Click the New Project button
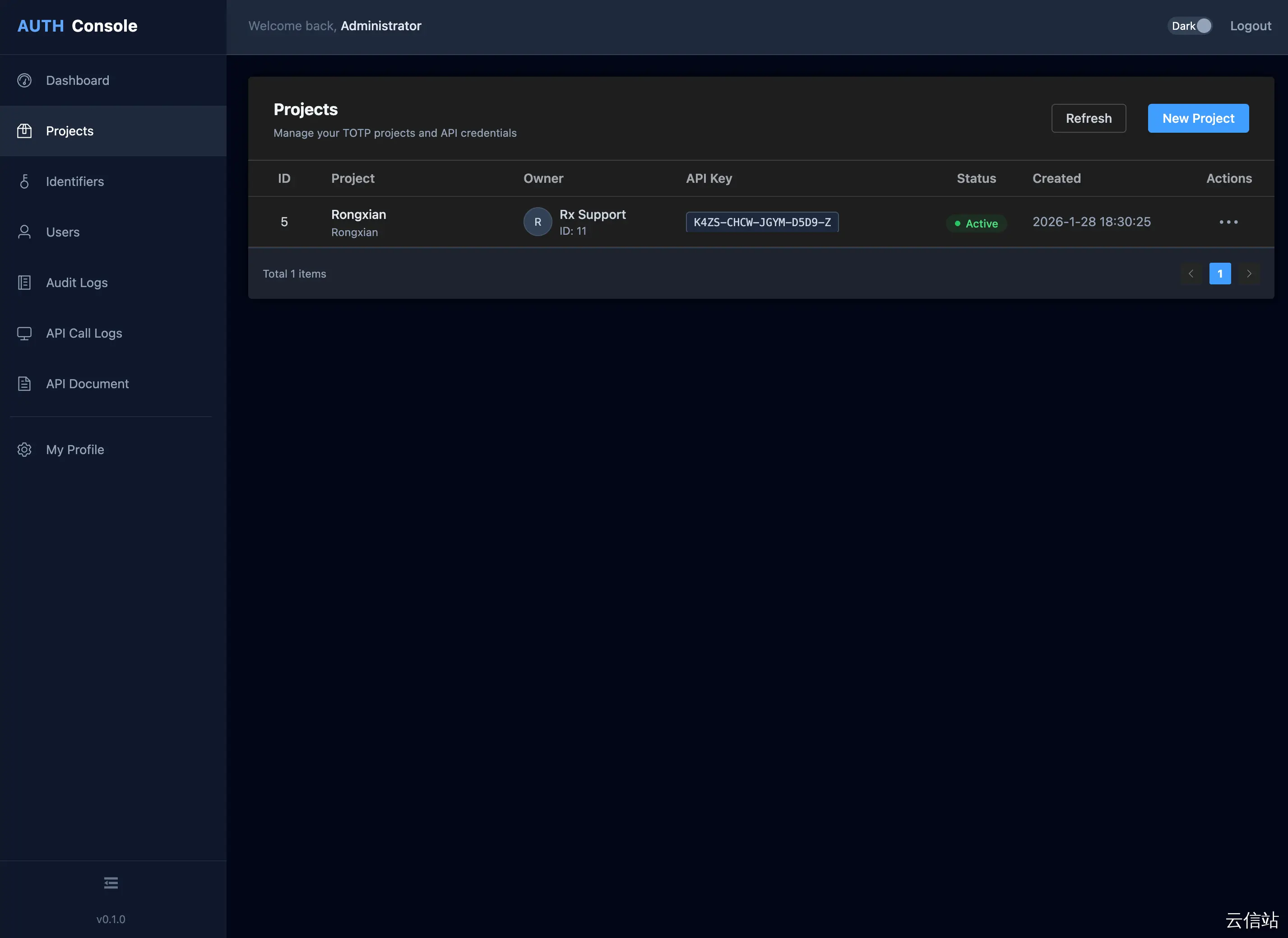The width and height of the screenshot is (1288, 938). [1198, 119]
